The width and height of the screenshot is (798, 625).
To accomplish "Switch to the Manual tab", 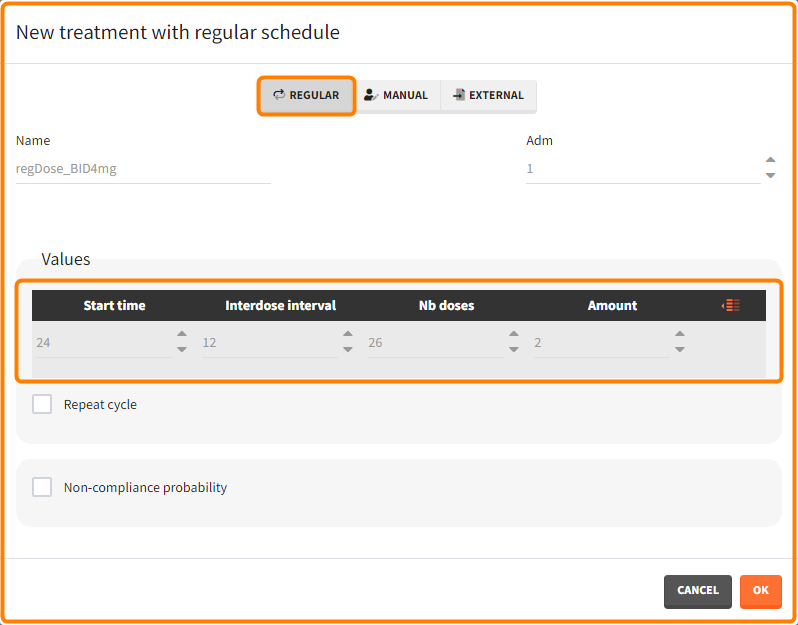I will coord(397,96).
